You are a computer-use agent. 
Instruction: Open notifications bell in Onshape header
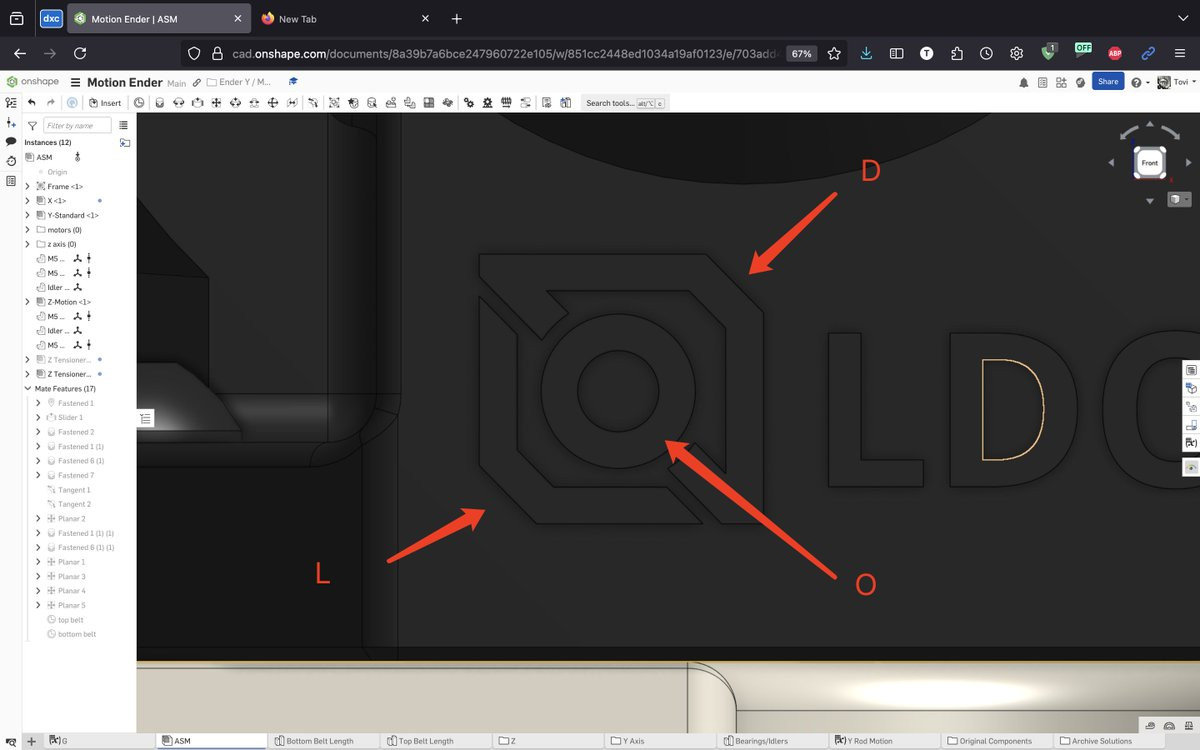[x=1024, y=83]
